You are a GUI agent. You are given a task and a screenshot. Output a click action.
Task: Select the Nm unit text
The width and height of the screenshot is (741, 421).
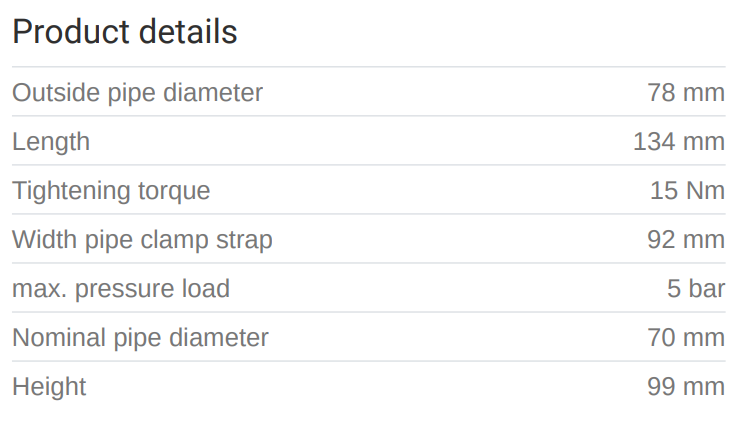pos(705,191)
